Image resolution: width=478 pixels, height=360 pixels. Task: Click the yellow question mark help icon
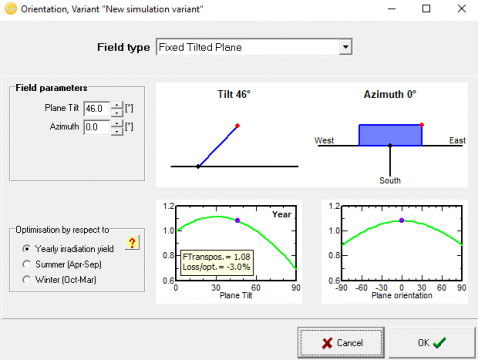pyautogui.click(x=132, y=243)
